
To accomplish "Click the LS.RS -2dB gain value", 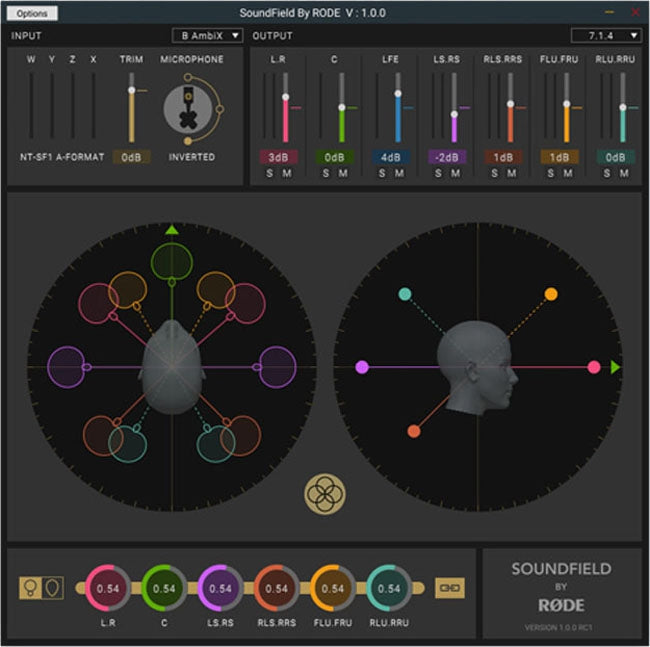I will click(x=446, y=157).
